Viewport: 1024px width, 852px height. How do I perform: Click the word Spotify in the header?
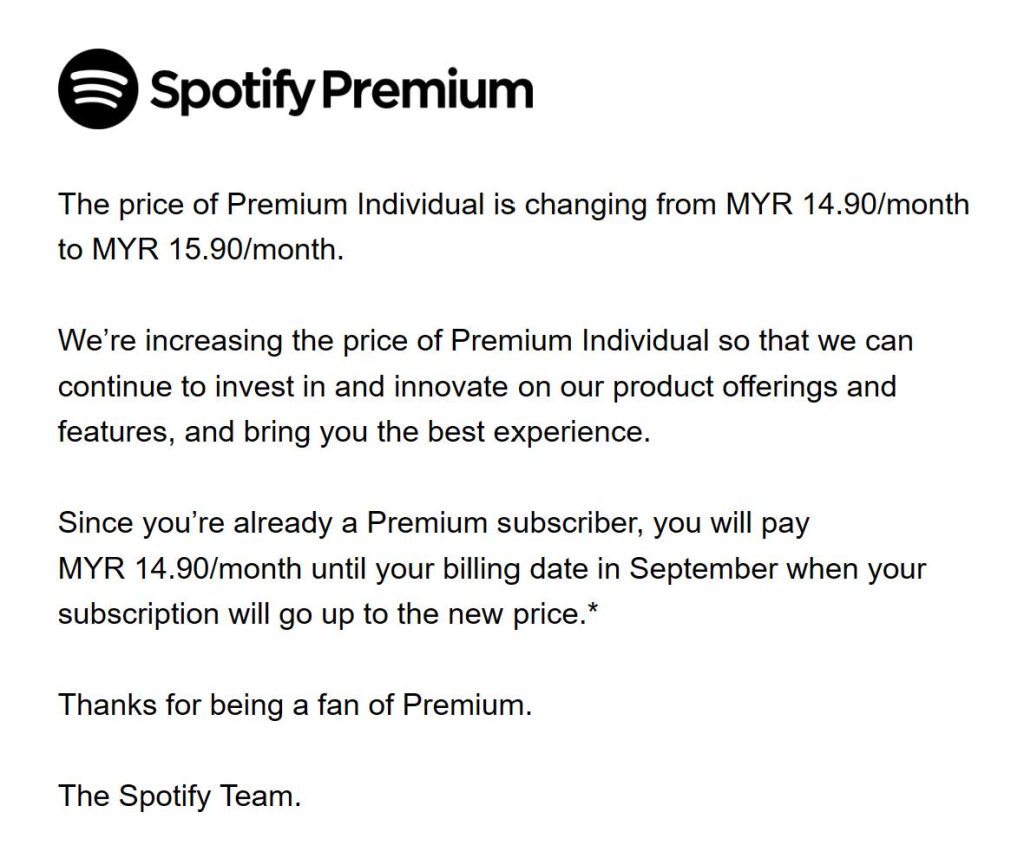232,91
